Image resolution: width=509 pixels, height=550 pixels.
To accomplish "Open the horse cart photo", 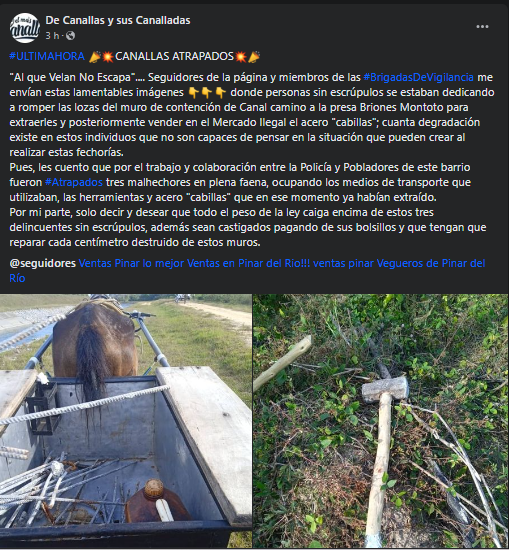I will click(126, 421).
